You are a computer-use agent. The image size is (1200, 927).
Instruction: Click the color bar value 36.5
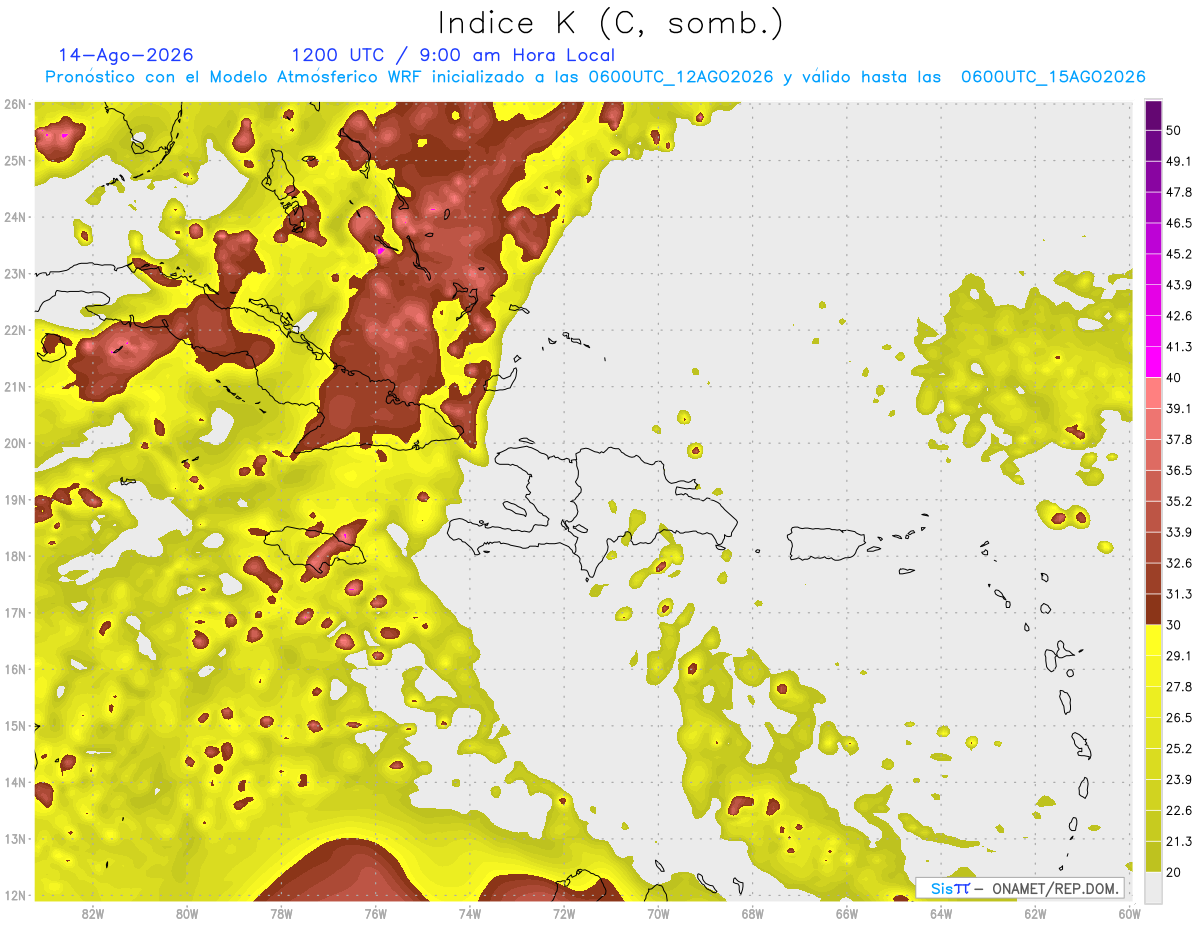coord(1179,470)
